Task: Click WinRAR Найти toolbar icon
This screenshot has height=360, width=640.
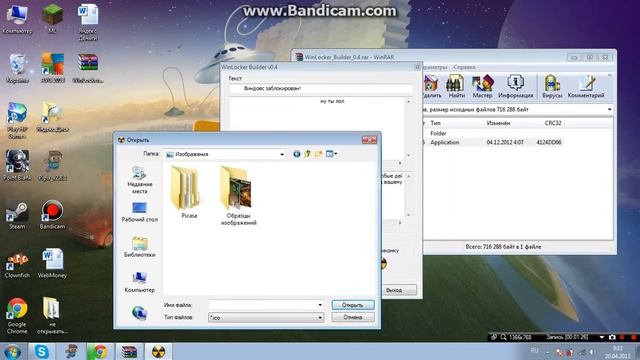Action: (456, 87)
